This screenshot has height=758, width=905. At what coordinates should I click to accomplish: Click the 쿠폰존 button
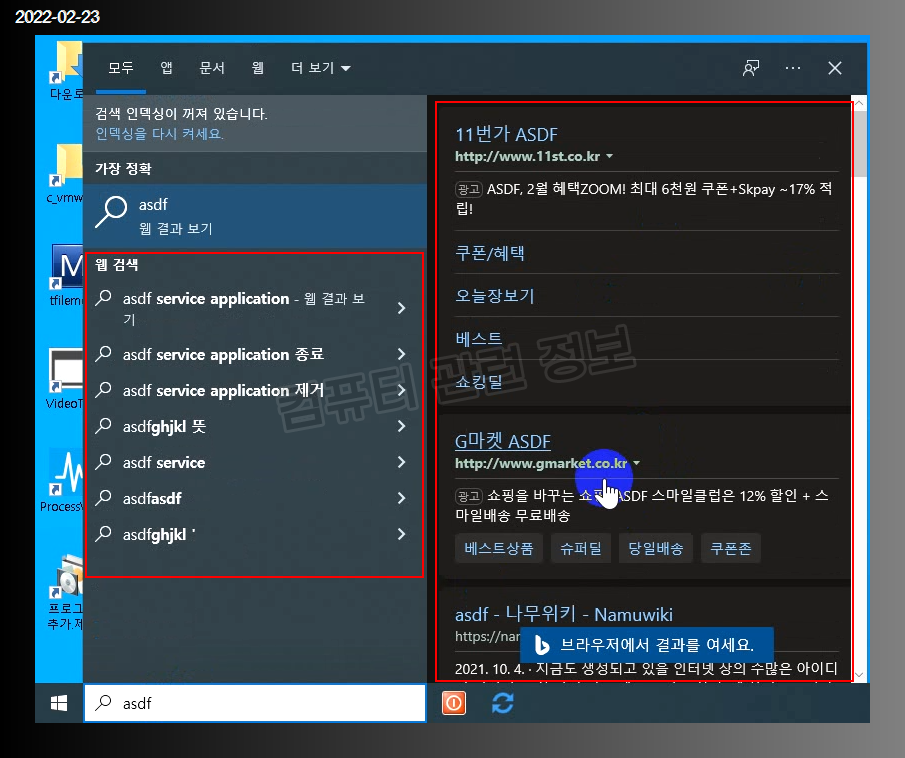731,548
